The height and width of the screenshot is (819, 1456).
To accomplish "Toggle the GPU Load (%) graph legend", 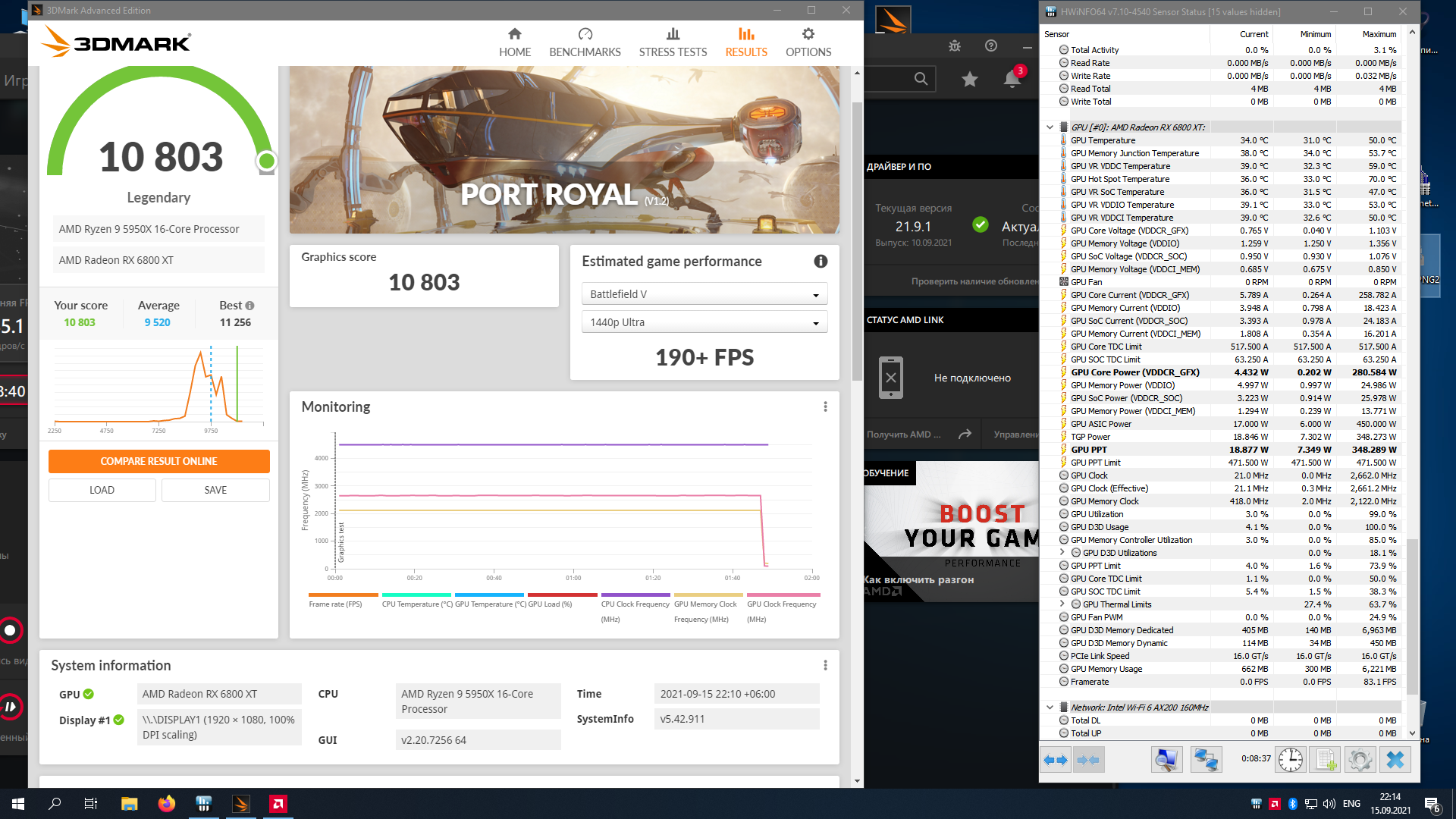I will pyautogui.click(x=550, y=604).
